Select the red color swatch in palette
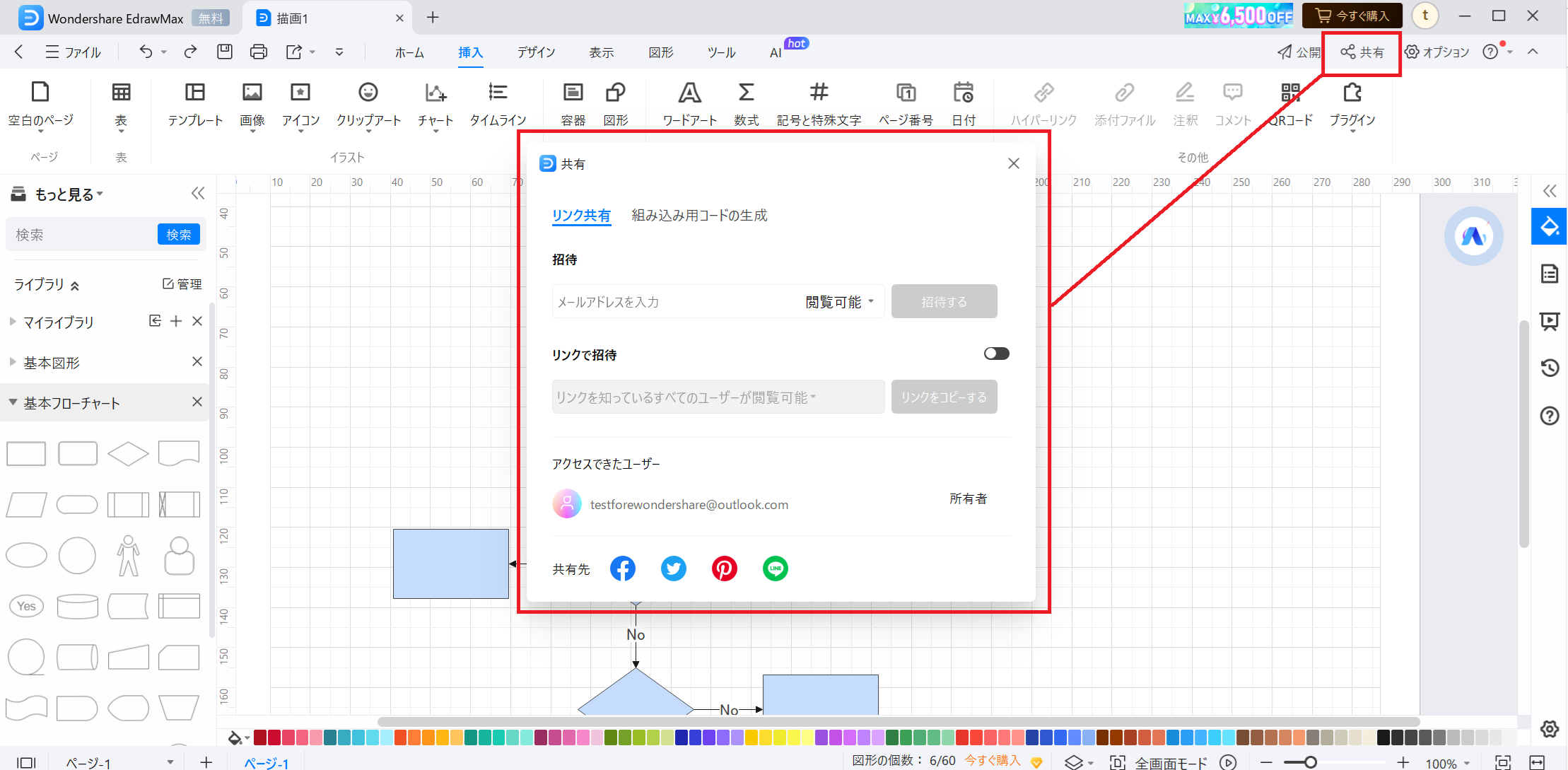Screen dimensions: 1568x770 click(x=962, y=737)
